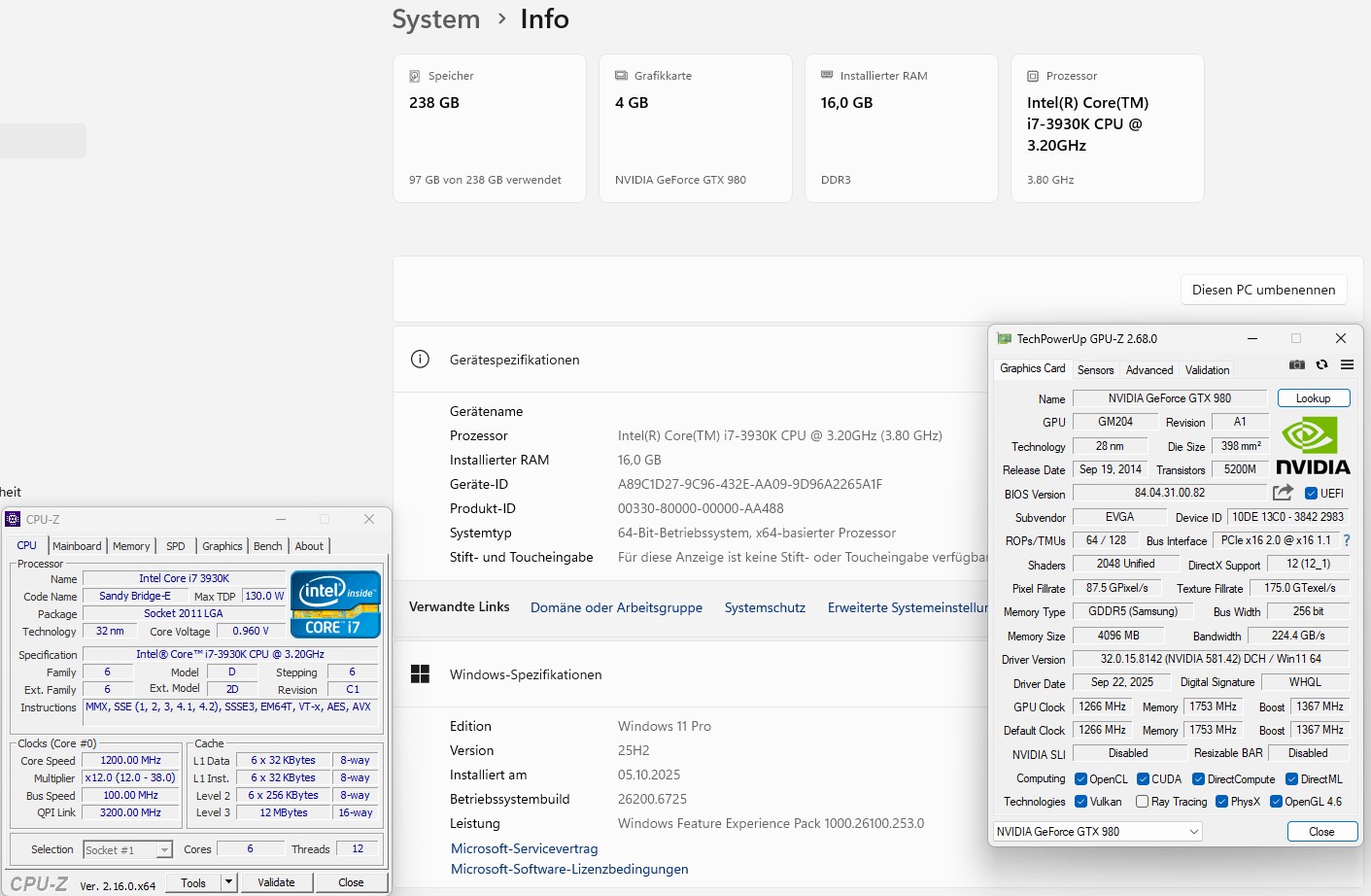
Task: Select the Graphics Card tab in GPU-Z
Action: click(1033, 368)
